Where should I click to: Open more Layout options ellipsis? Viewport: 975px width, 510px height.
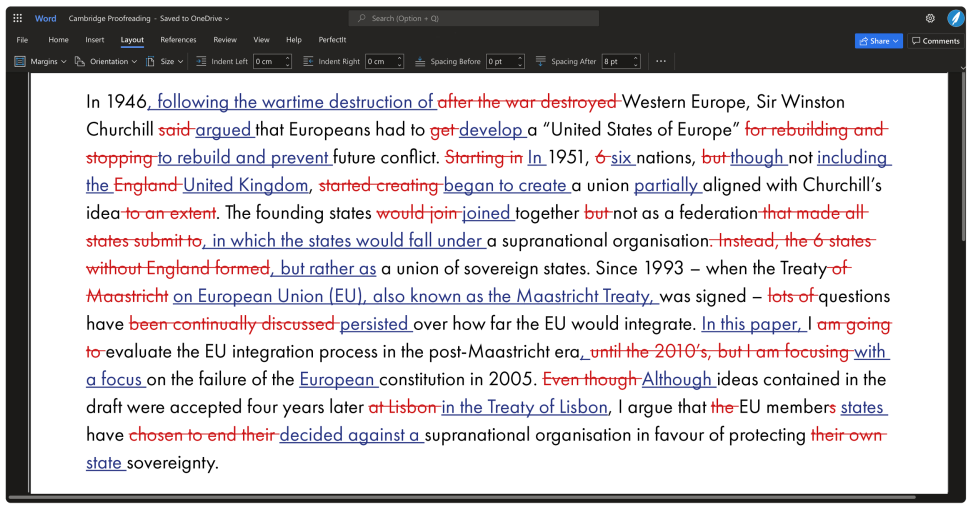coord(661,61)
